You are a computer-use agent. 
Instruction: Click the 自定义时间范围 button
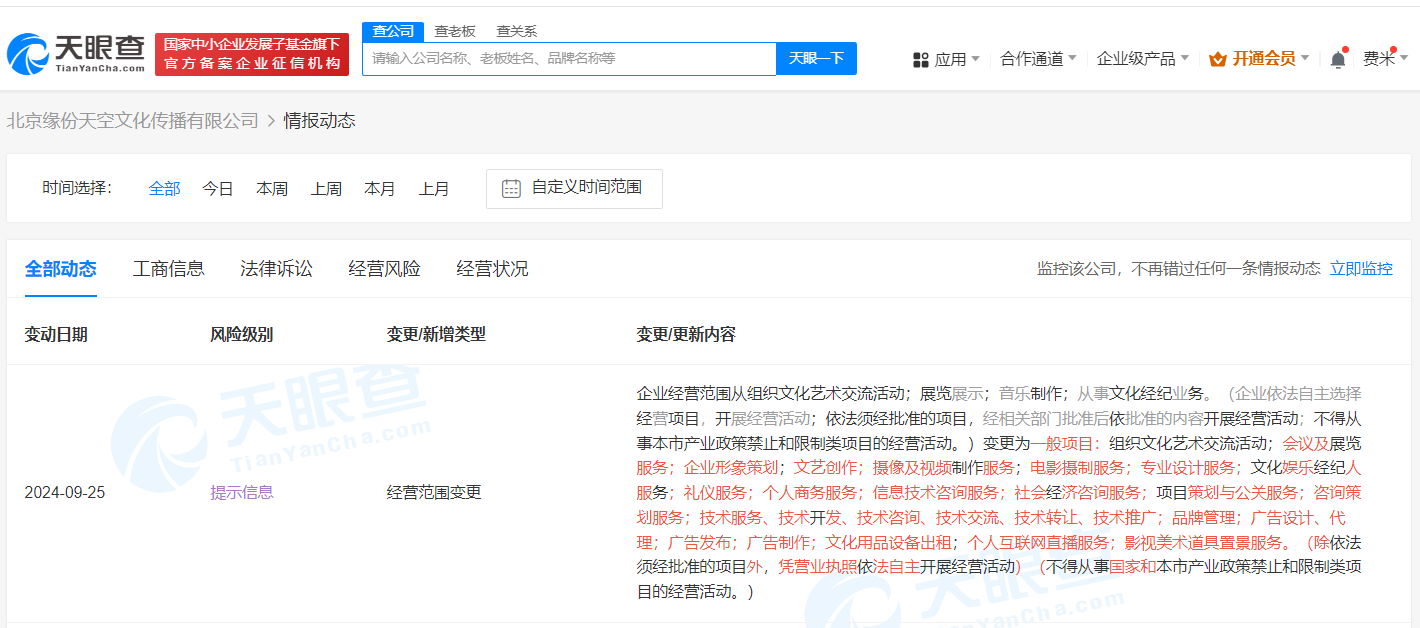point(574,188)
